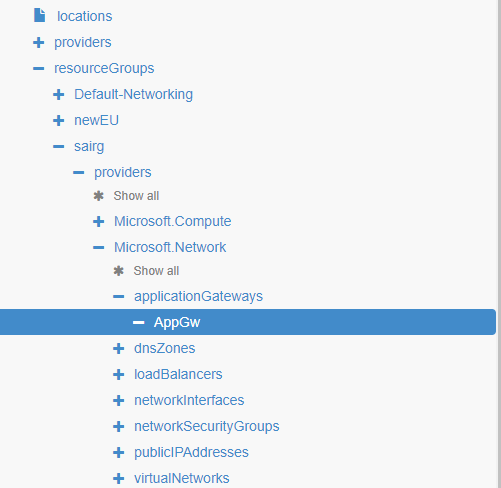This screenshot has height=488, width=501.
Task: Collapse the sairg resource group
Action: (x=59, y=146)
